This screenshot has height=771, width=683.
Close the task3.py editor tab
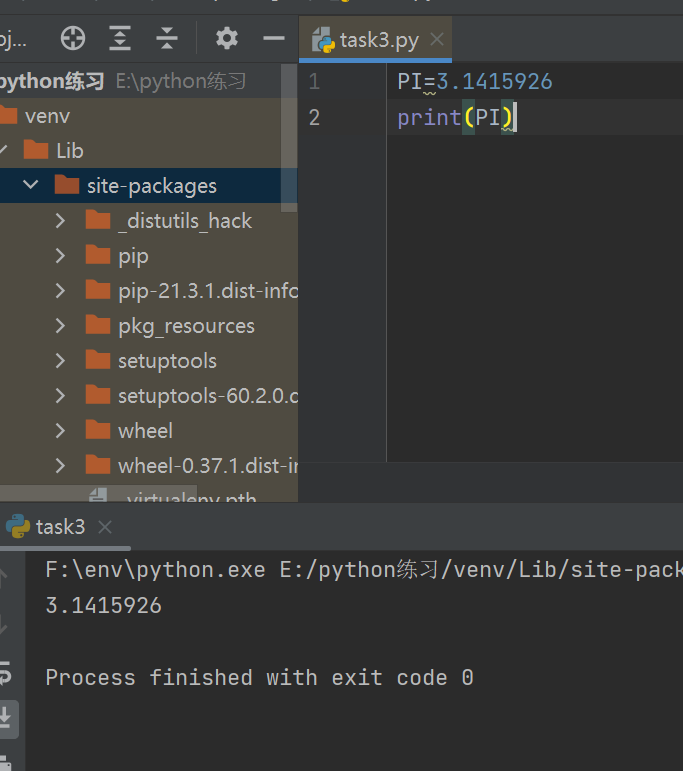[x=437, y=39]
